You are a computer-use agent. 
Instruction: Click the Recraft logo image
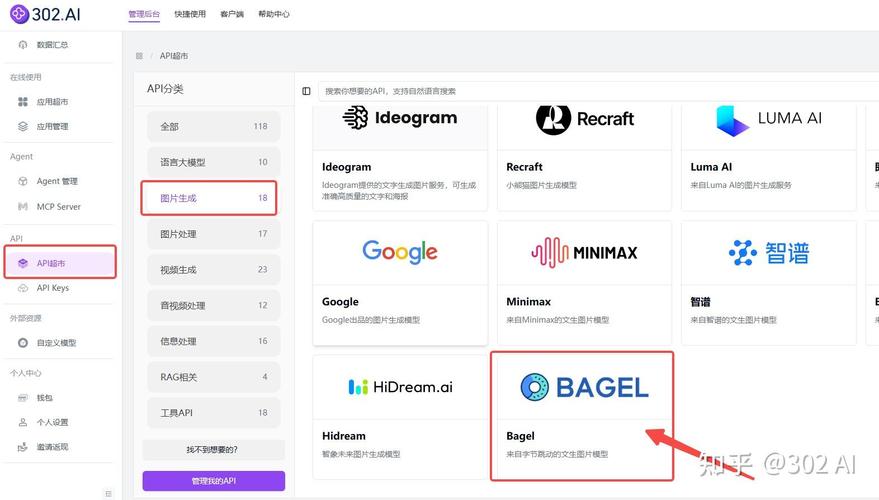(585, 119)
